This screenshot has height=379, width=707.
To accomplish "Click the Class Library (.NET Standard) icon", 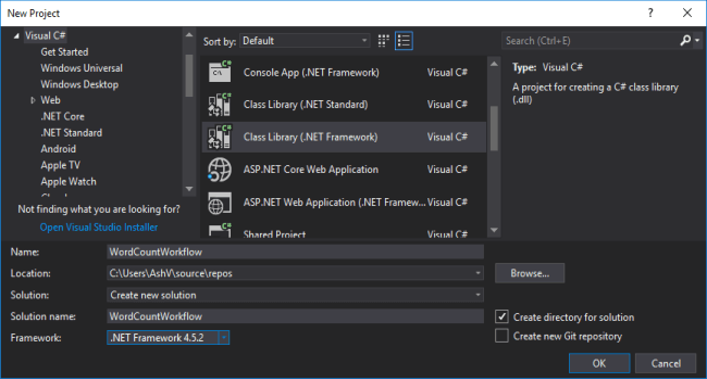I will [220, 105].
